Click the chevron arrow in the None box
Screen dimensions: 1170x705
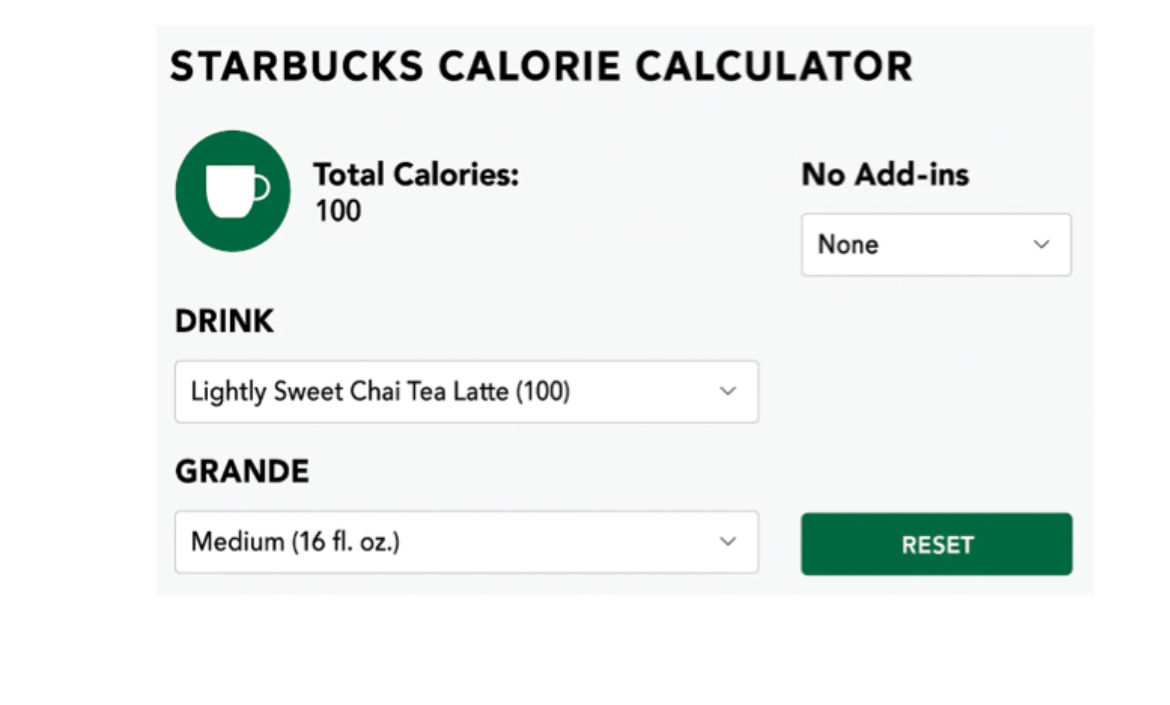pos(1041,244)
